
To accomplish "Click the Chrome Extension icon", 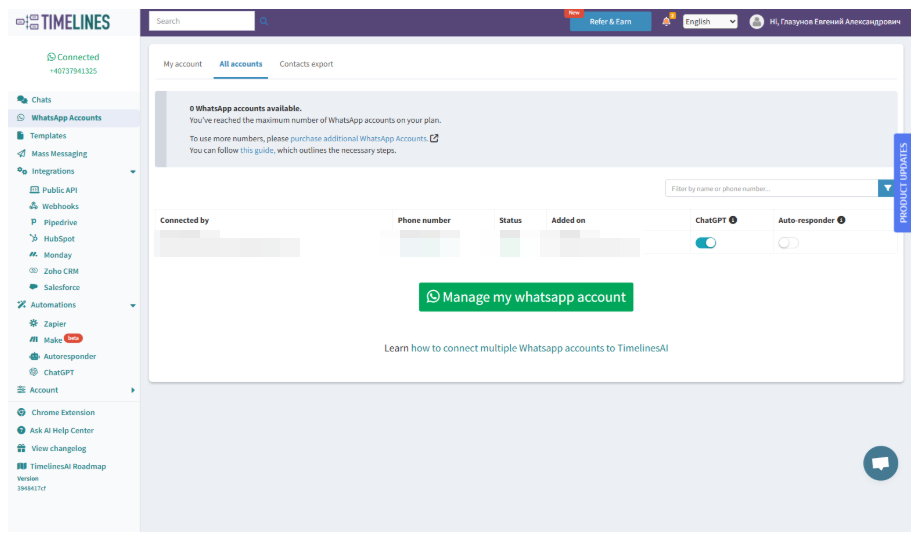I will [22, 413].
